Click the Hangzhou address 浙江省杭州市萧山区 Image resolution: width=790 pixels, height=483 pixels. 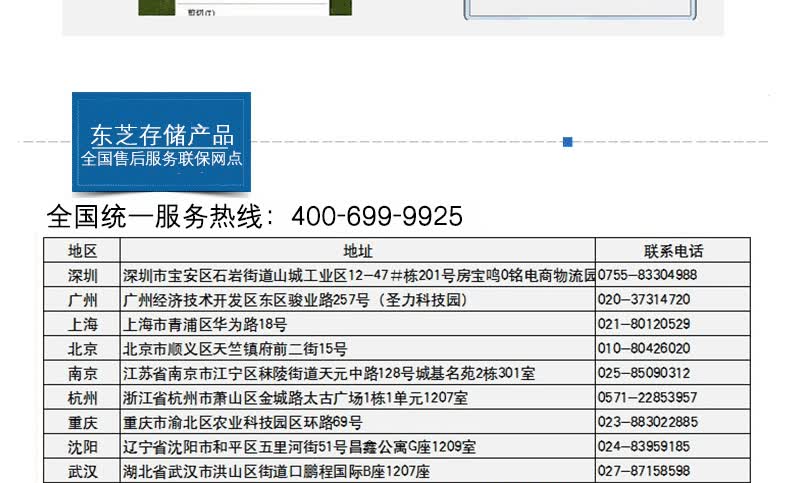coord(295,398)
